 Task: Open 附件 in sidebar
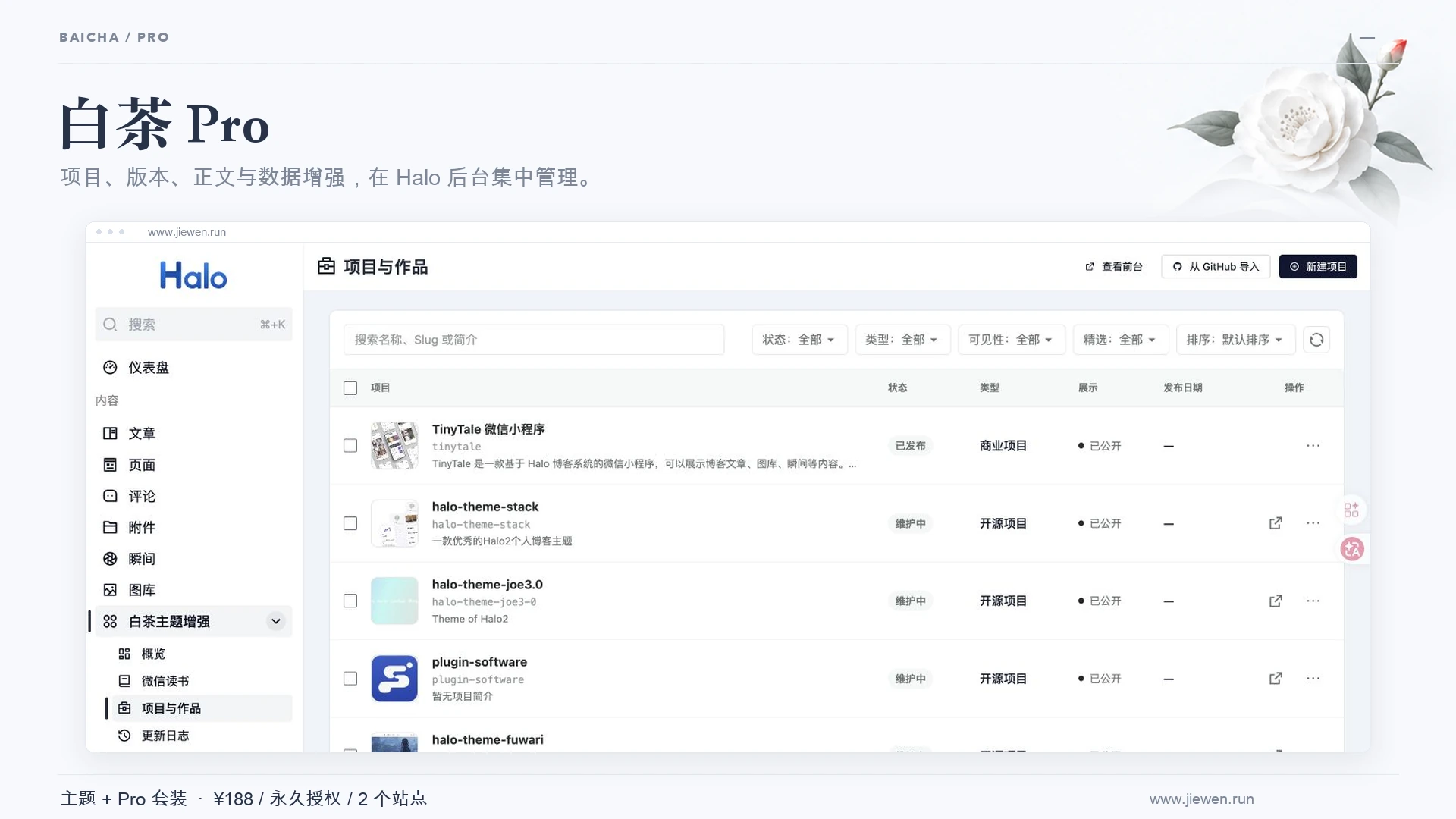(x=193, y=528)
